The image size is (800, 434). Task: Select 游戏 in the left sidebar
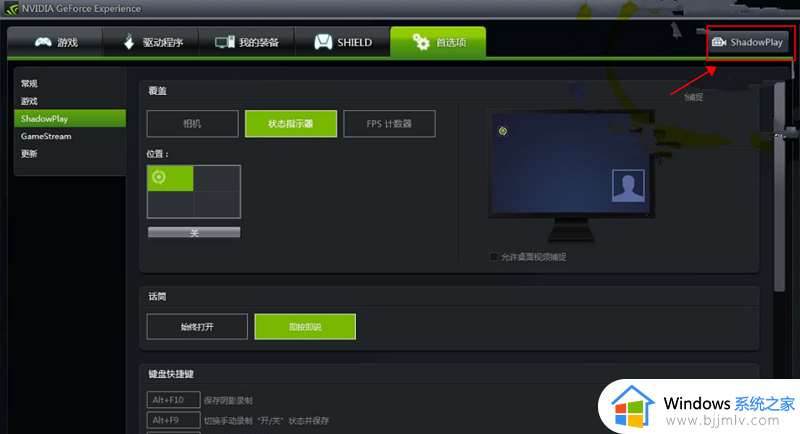pos(29,101)
